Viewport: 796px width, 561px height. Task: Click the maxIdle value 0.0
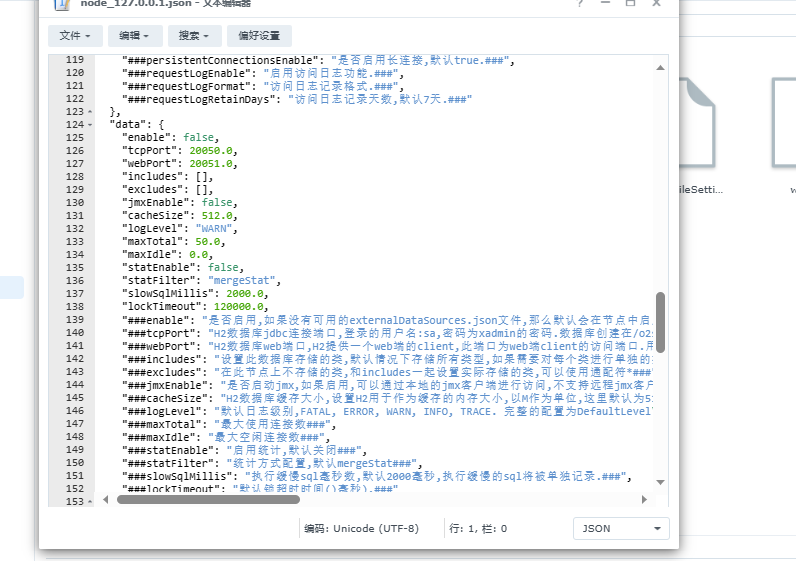(x=198, y=255)
